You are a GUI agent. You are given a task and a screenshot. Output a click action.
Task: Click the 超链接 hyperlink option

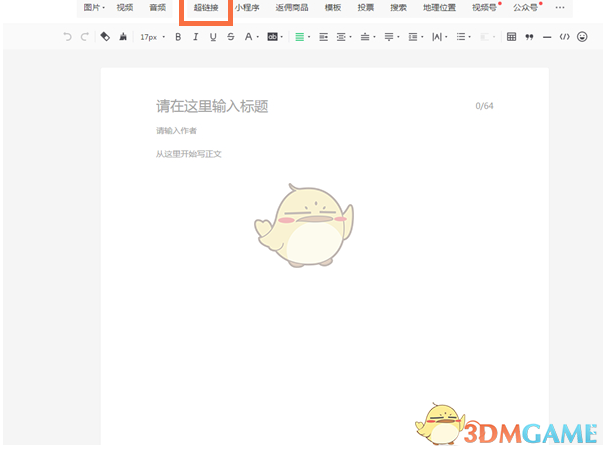[206, 7]
